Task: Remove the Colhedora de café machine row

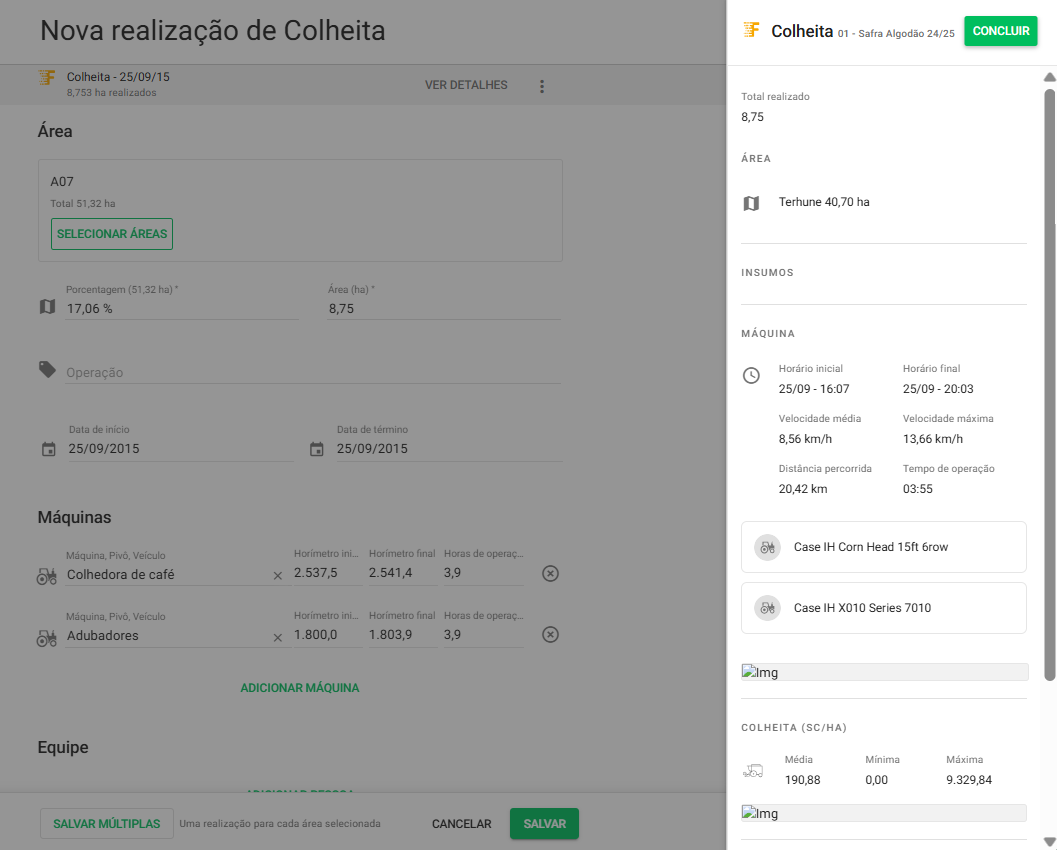Action: (x=550, y=574)
